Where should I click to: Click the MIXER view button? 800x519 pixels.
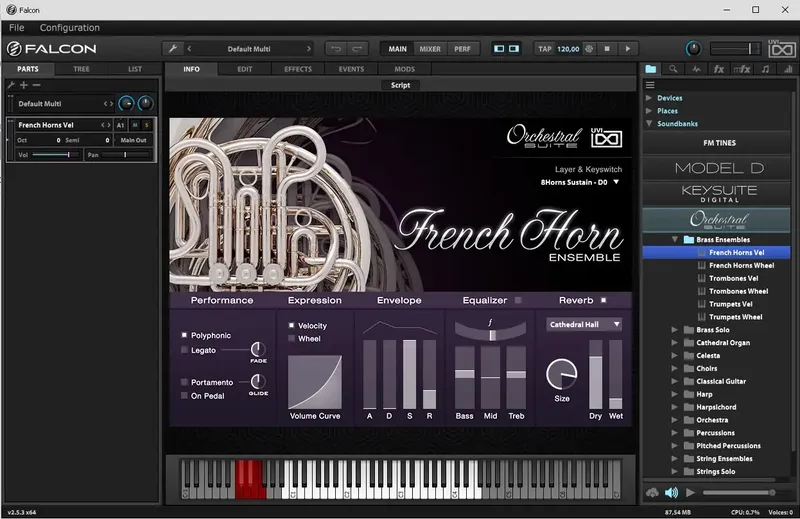[x=430, y=49]
